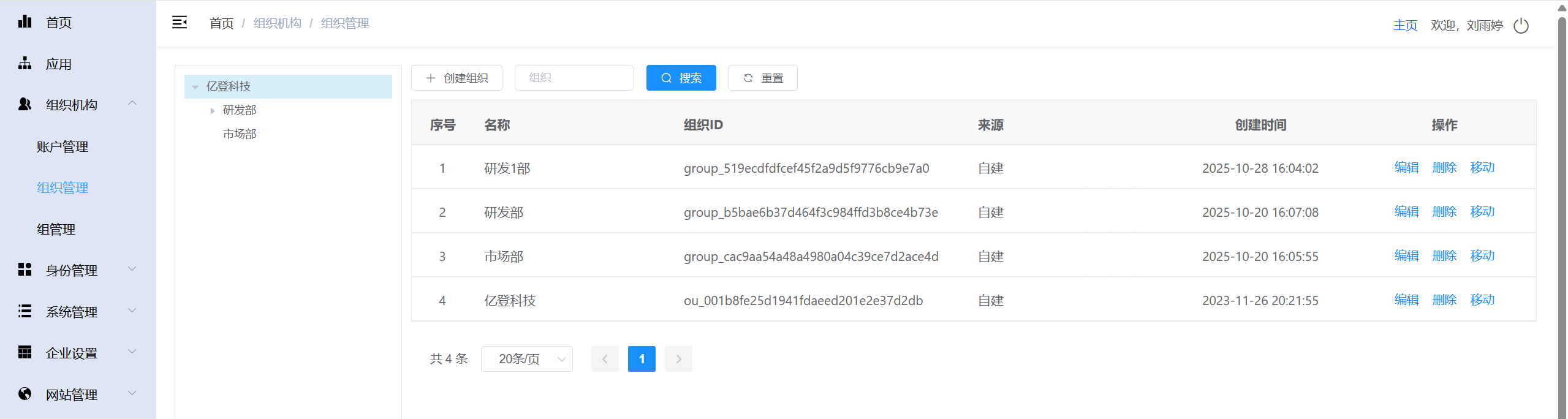Click the 创建组织 button
The image size is (1568, 419).
[456, 78]
